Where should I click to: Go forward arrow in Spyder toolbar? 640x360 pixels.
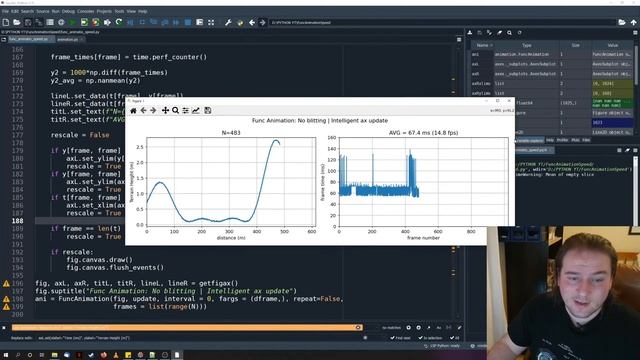[x=262, y=22]
